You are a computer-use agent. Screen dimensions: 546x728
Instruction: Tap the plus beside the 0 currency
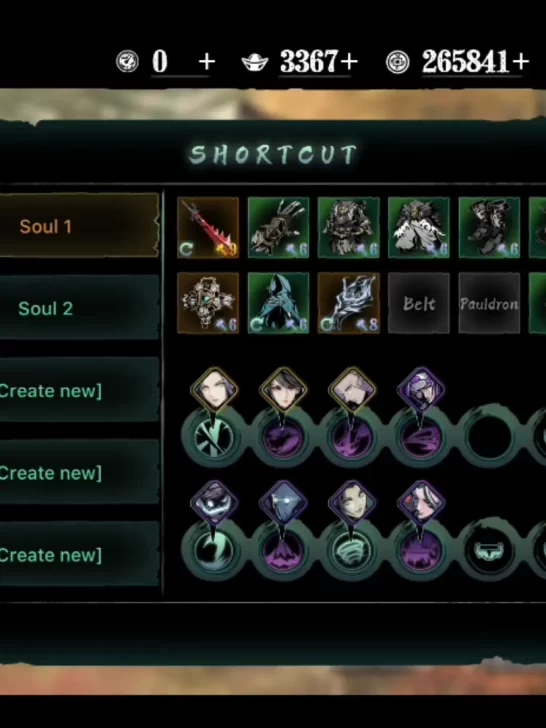tap(207, 61)
